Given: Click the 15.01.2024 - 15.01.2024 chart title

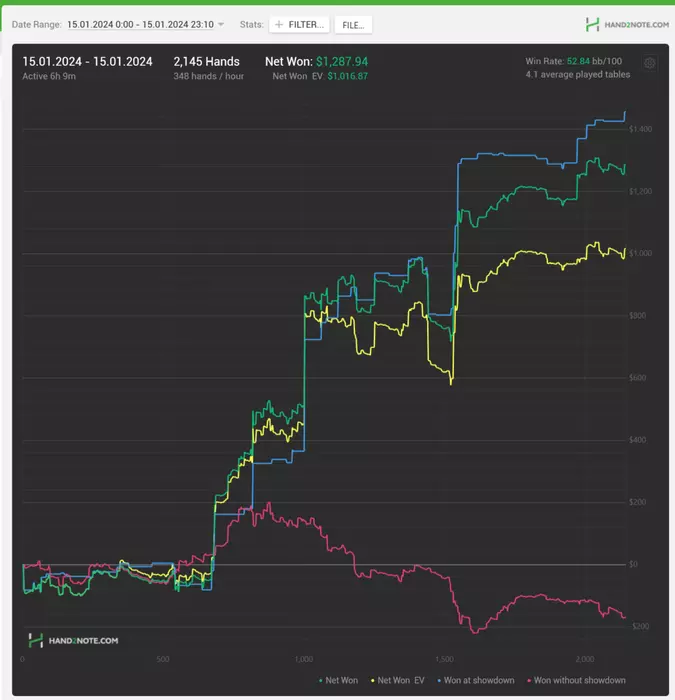Looking at the screenshot, I should (88, 62).
